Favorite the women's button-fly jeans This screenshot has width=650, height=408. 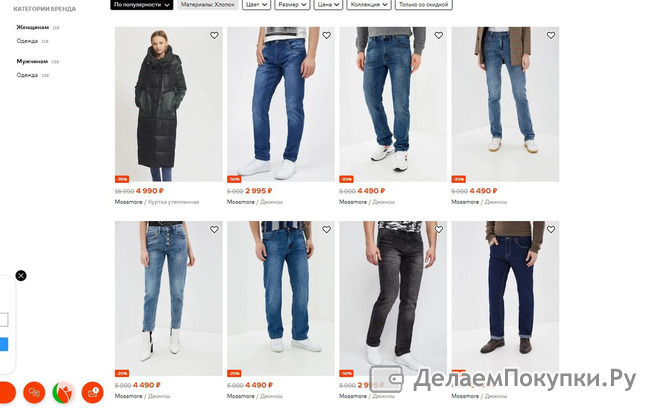[214, 229]
